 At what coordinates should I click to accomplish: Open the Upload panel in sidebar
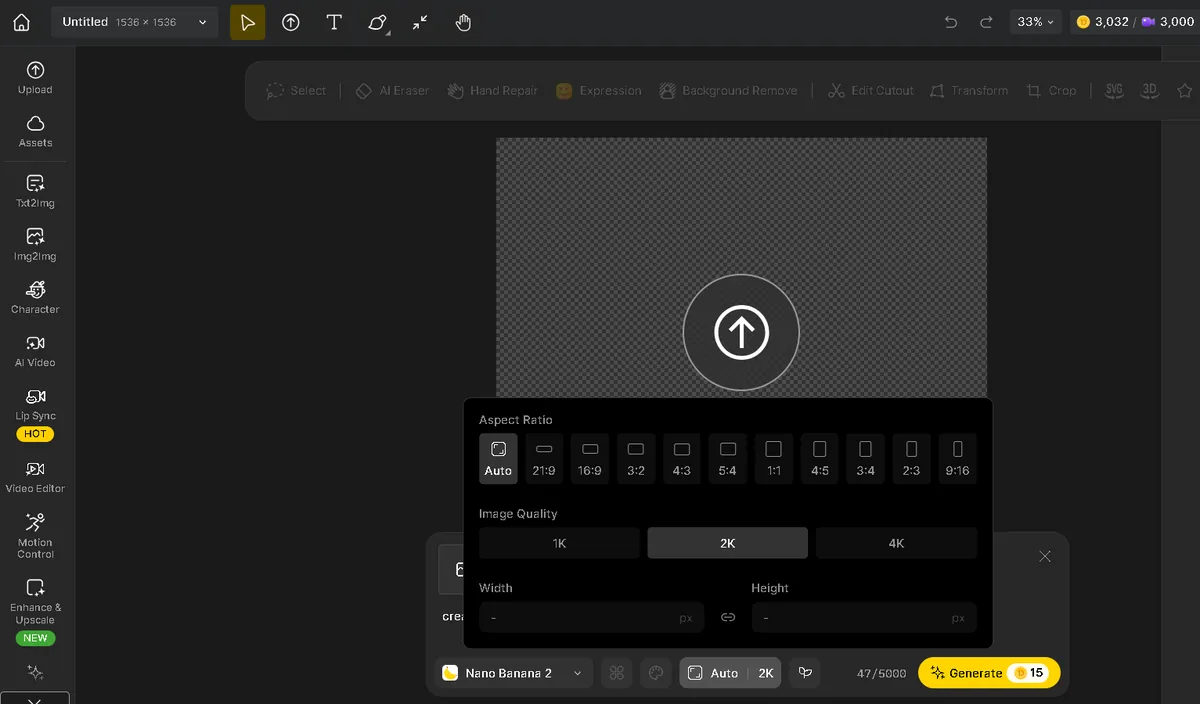35,77
